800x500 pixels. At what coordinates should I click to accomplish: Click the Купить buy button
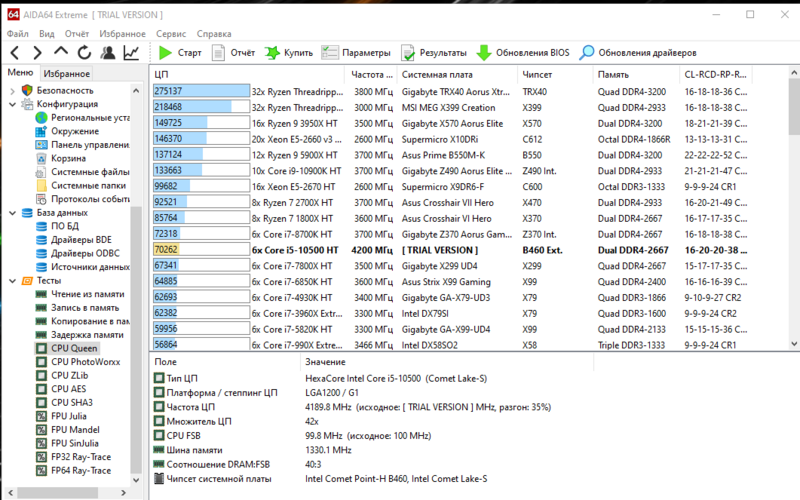(289, 52)
